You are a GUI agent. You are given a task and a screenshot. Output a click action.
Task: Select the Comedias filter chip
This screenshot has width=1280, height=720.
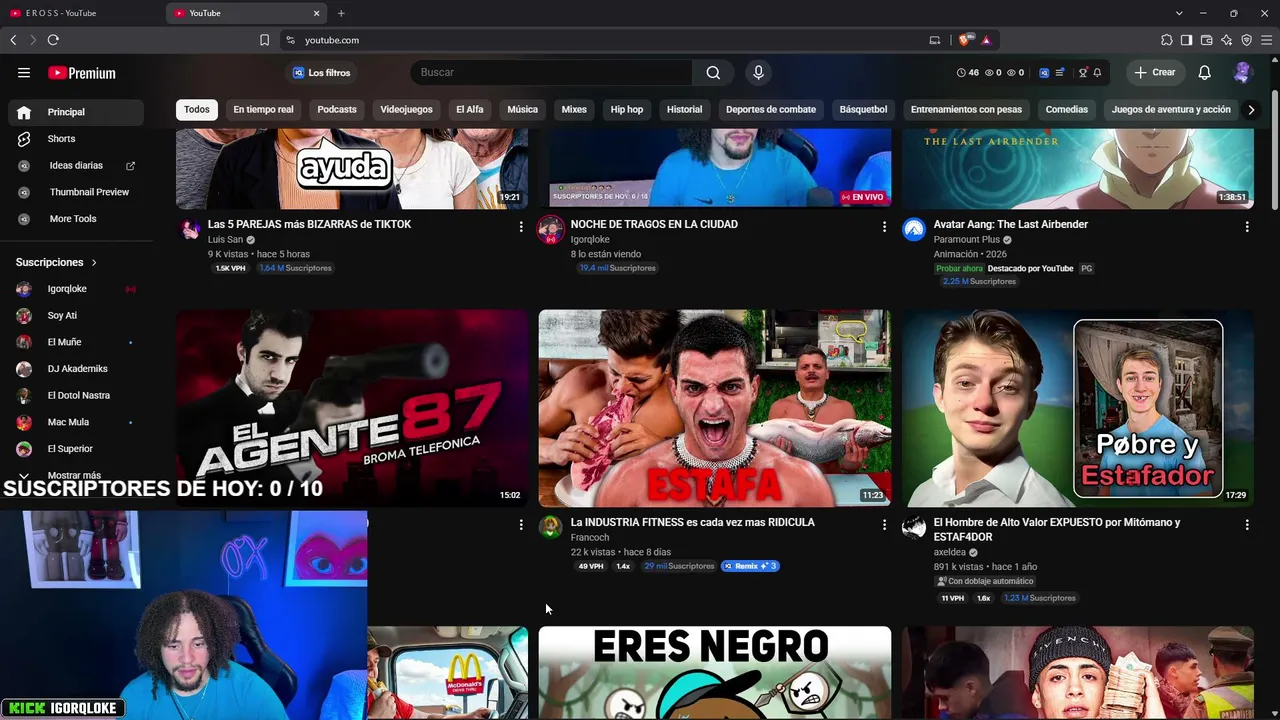(x=1066, y=110)
